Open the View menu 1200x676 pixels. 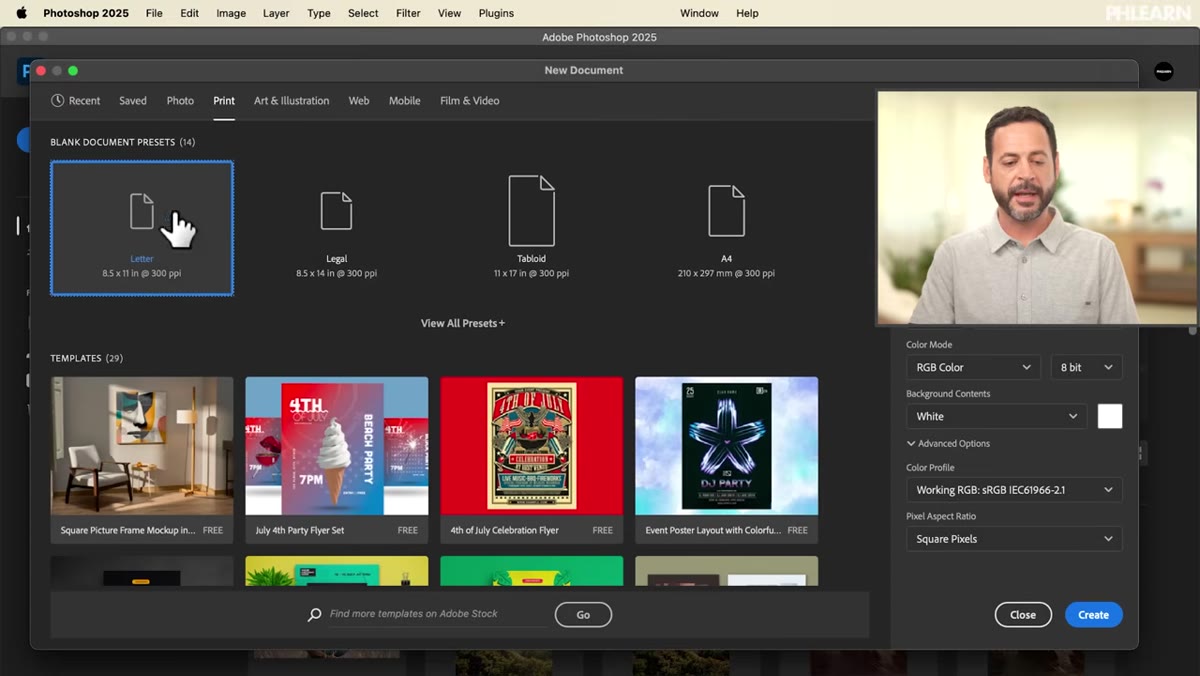pyautogui.click(x=450, y=13)
